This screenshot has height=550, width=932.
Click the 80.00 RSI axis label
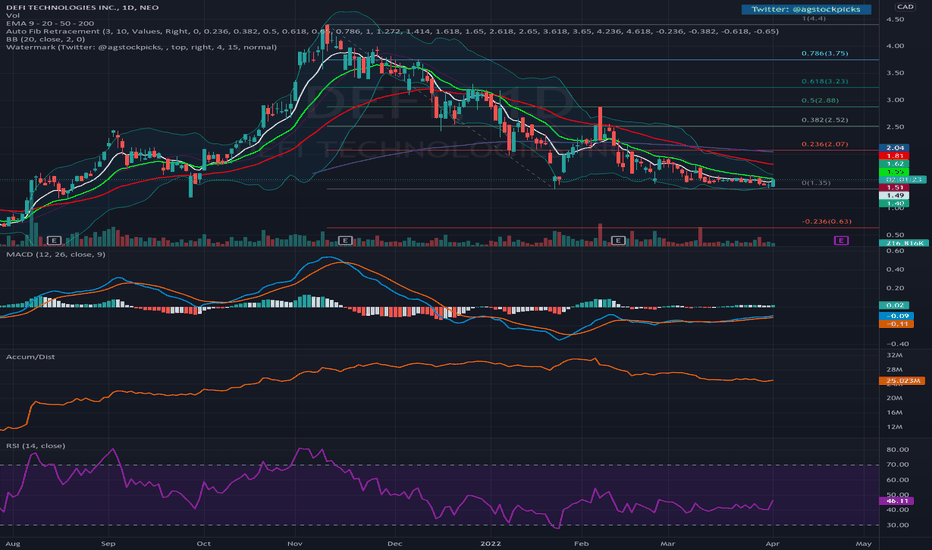(898, 450)
